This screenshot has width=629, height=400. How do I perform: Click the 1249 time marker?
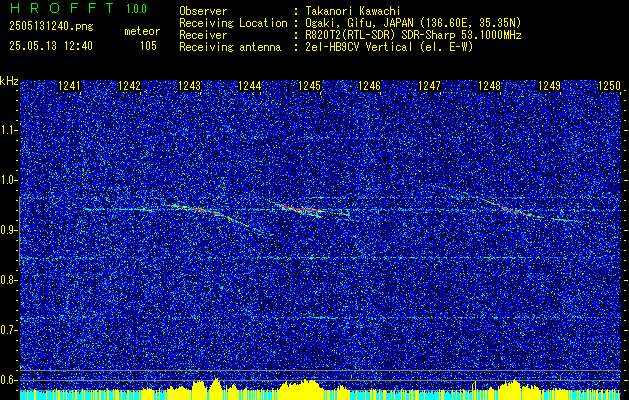point(549,86)
